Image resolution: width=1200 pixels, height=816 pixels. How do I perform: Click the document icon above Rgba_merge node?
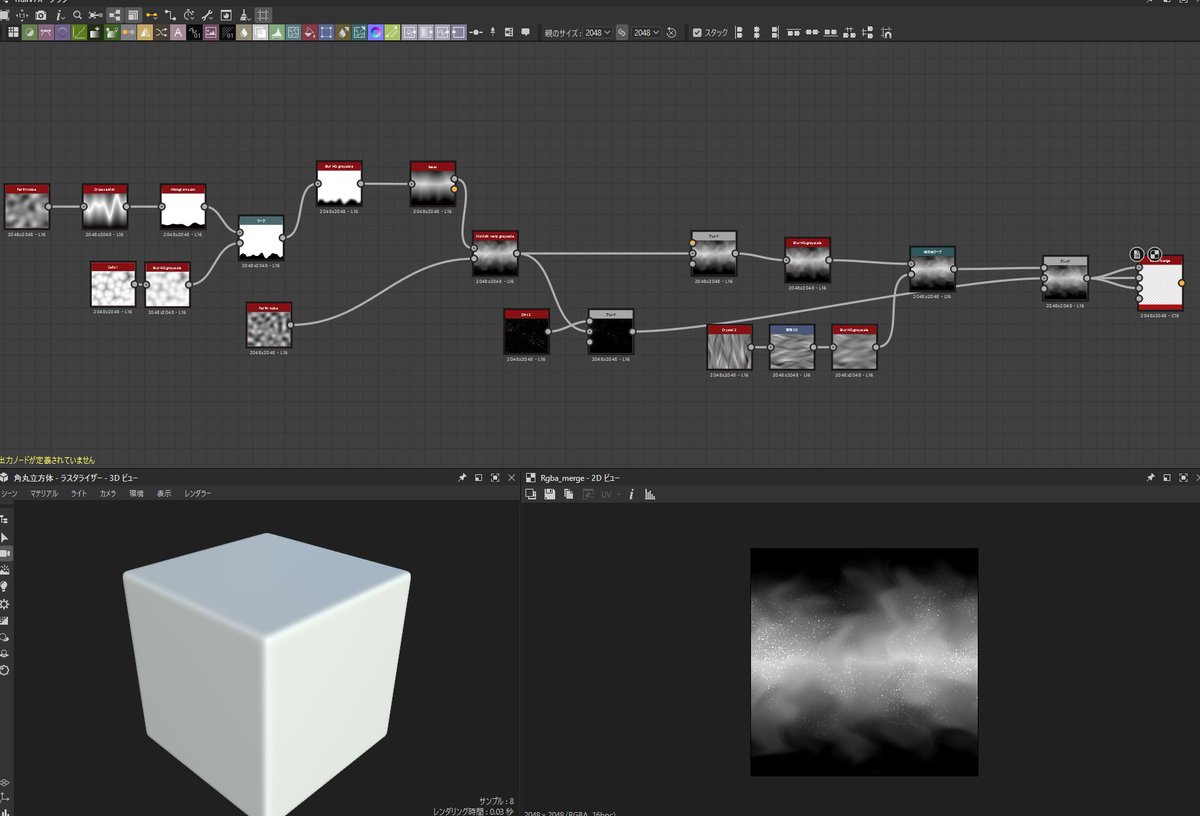coord(1137,255)
